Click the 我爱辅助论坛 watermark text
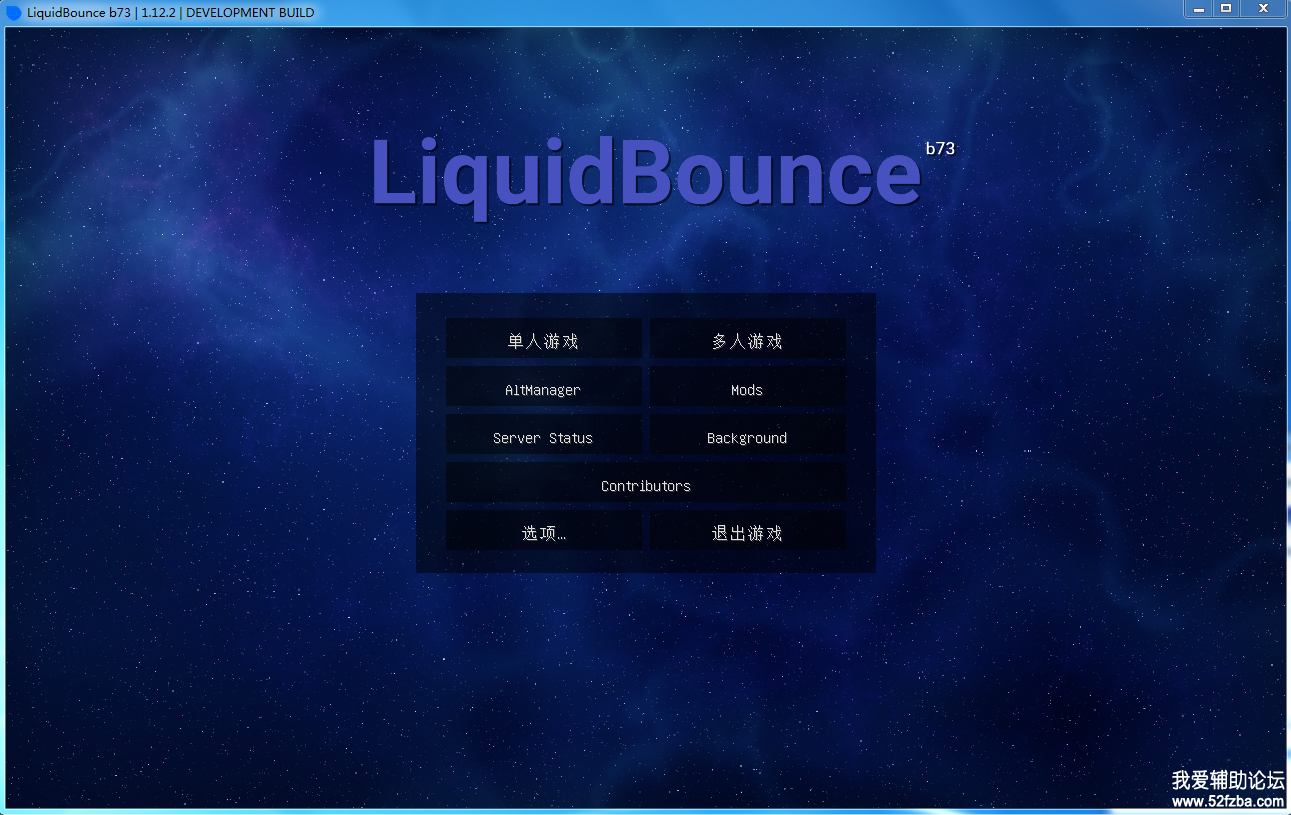Viewport: 1291px width, 815px height. 1227,781
